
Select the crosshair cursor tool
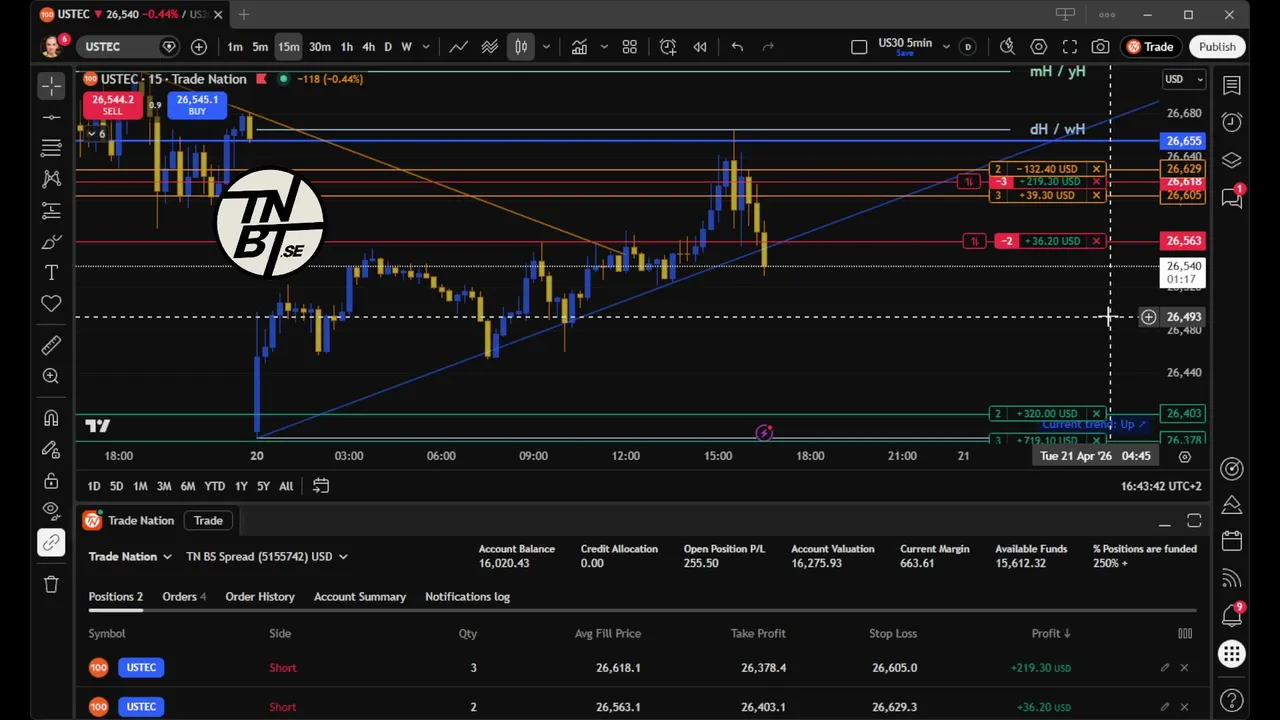(x=51, y=86)
